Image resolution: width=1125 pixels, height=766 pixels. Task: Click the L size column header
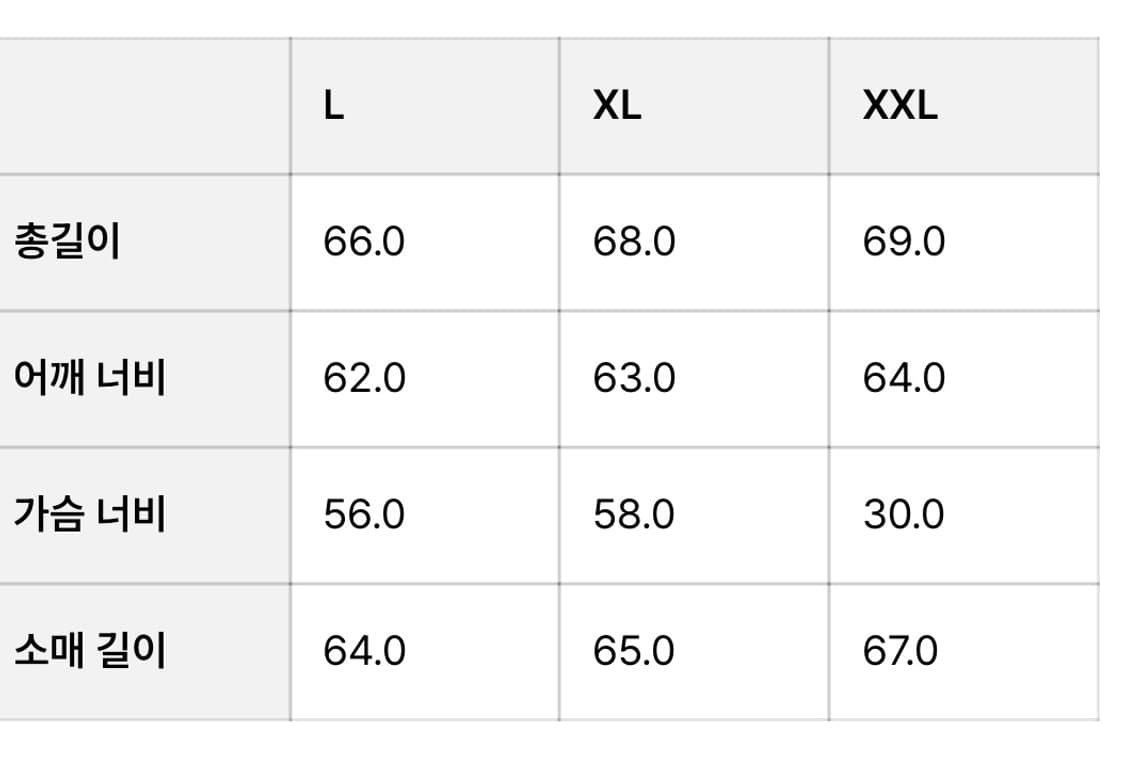(334, 106)
